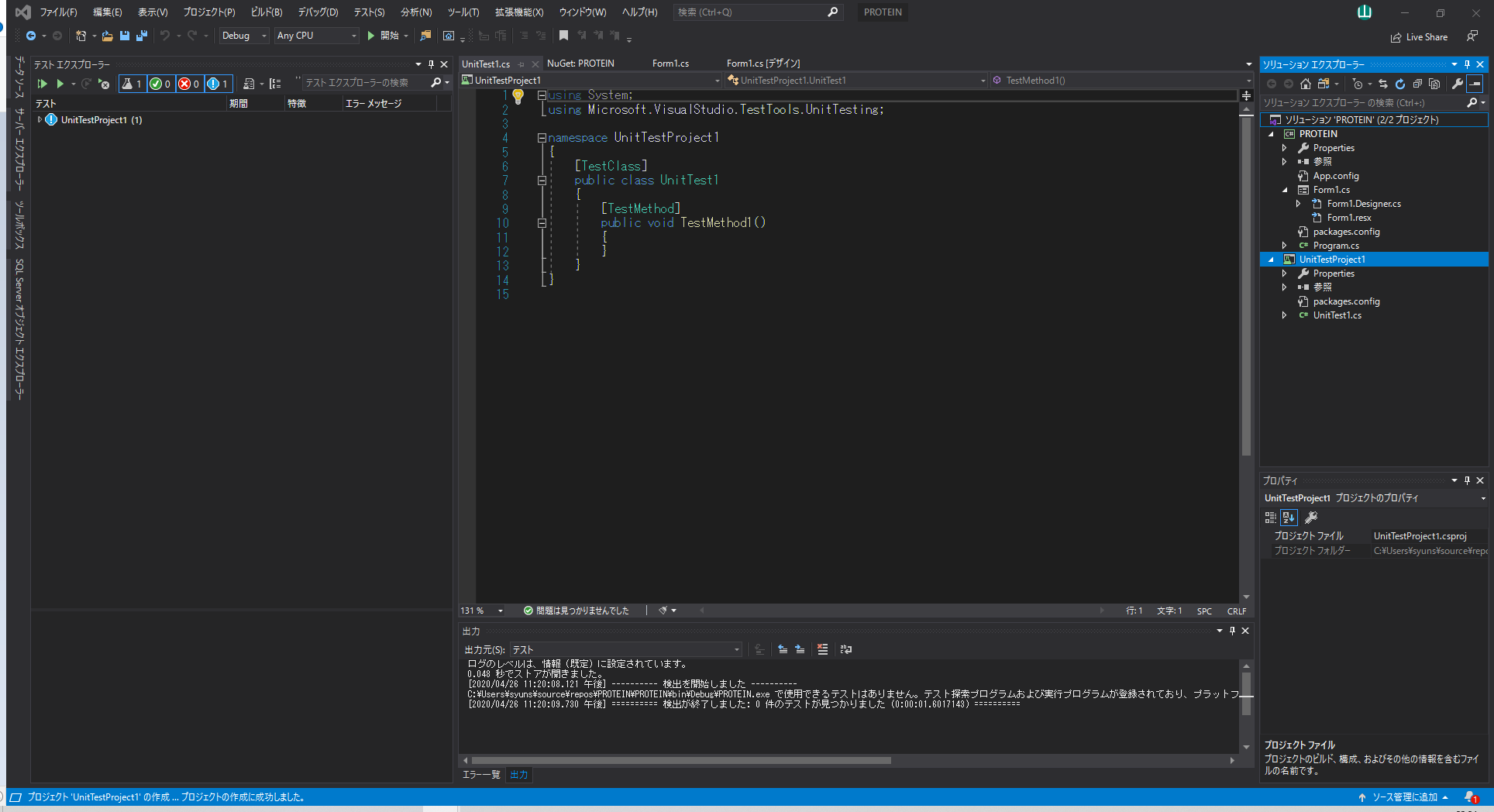The height and width of the screenshot is (812, 1494).
Task: Collapse the PROTEIN project node
Action: (1271, 134)
